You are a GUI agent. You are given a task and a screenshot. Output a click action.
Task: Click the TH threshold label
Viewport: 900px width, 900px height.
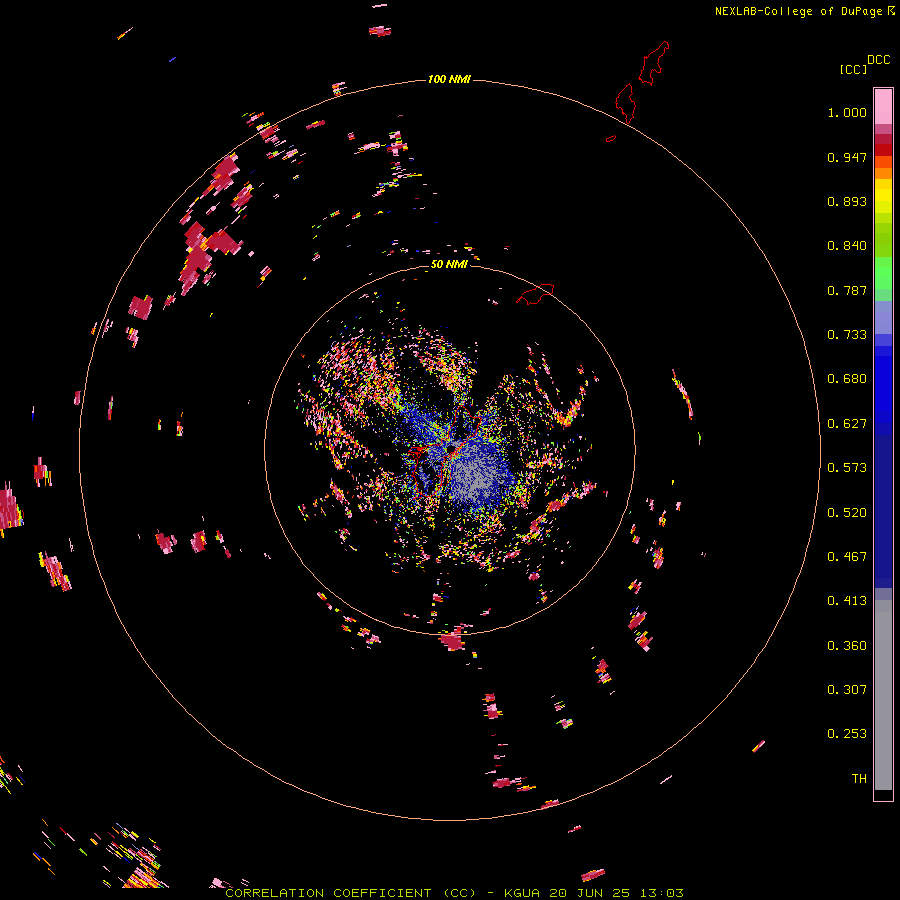coord(859,779)
